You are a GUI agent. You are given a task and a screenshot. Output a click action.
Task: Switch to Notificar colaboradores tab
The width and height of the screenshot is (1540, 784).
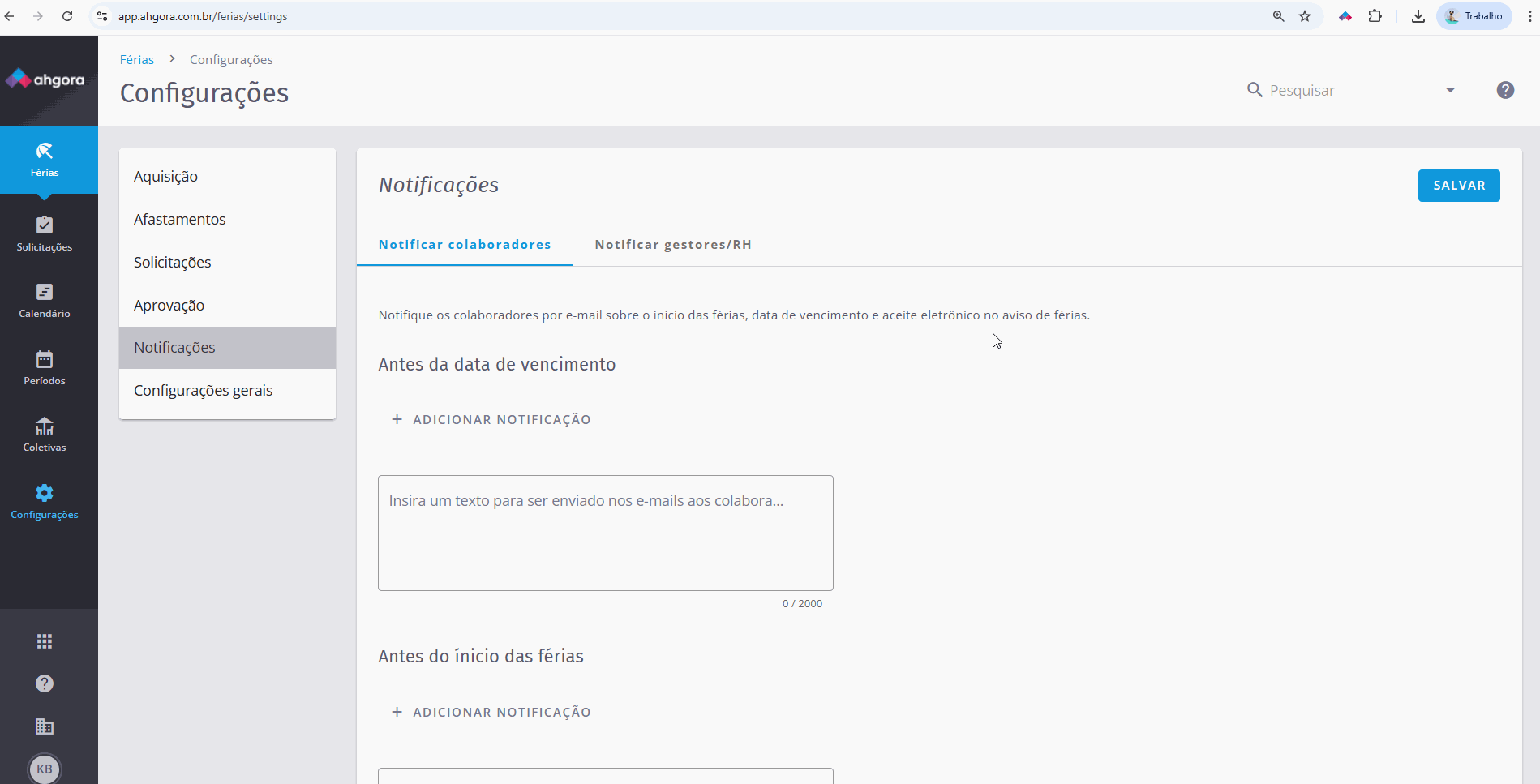click(465, 244)
